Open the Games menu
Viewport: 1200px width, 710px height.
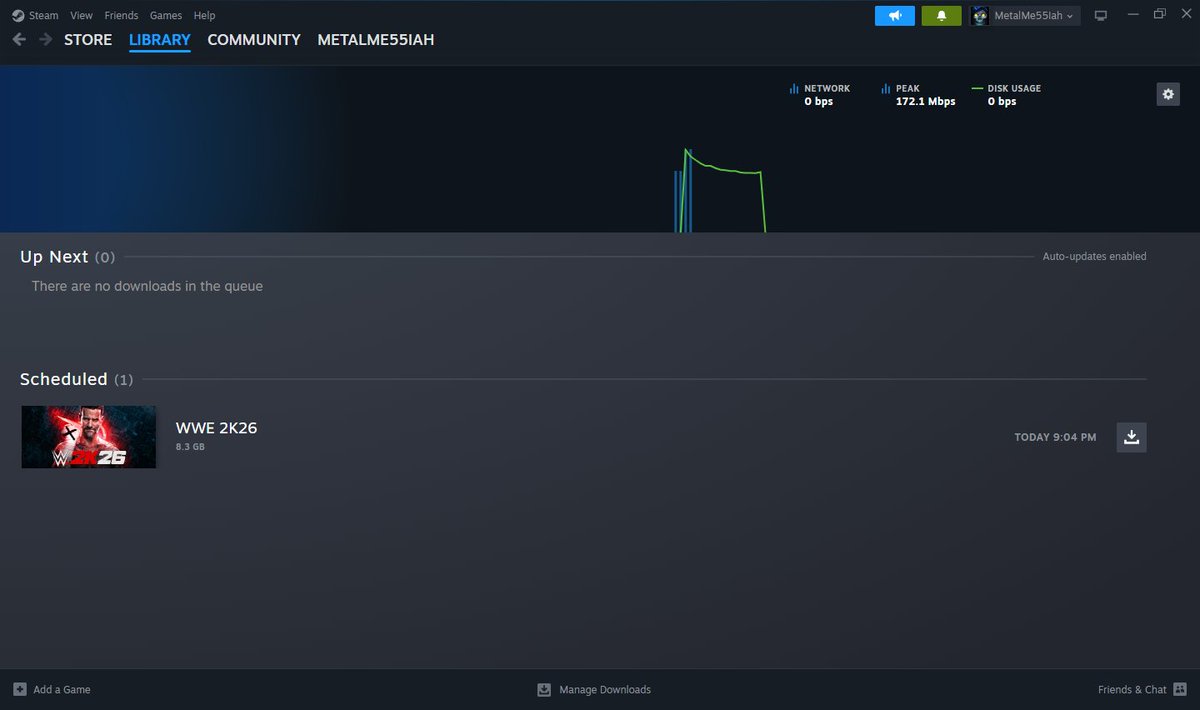pos(166,16)
